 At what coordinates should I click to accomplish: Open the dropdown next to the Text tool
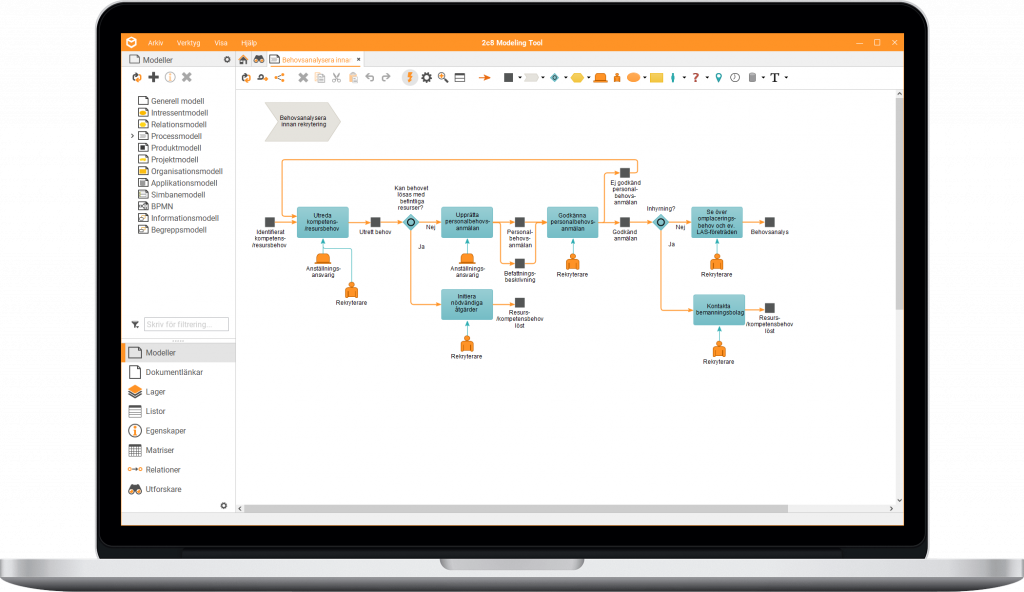tap(786, 77)
